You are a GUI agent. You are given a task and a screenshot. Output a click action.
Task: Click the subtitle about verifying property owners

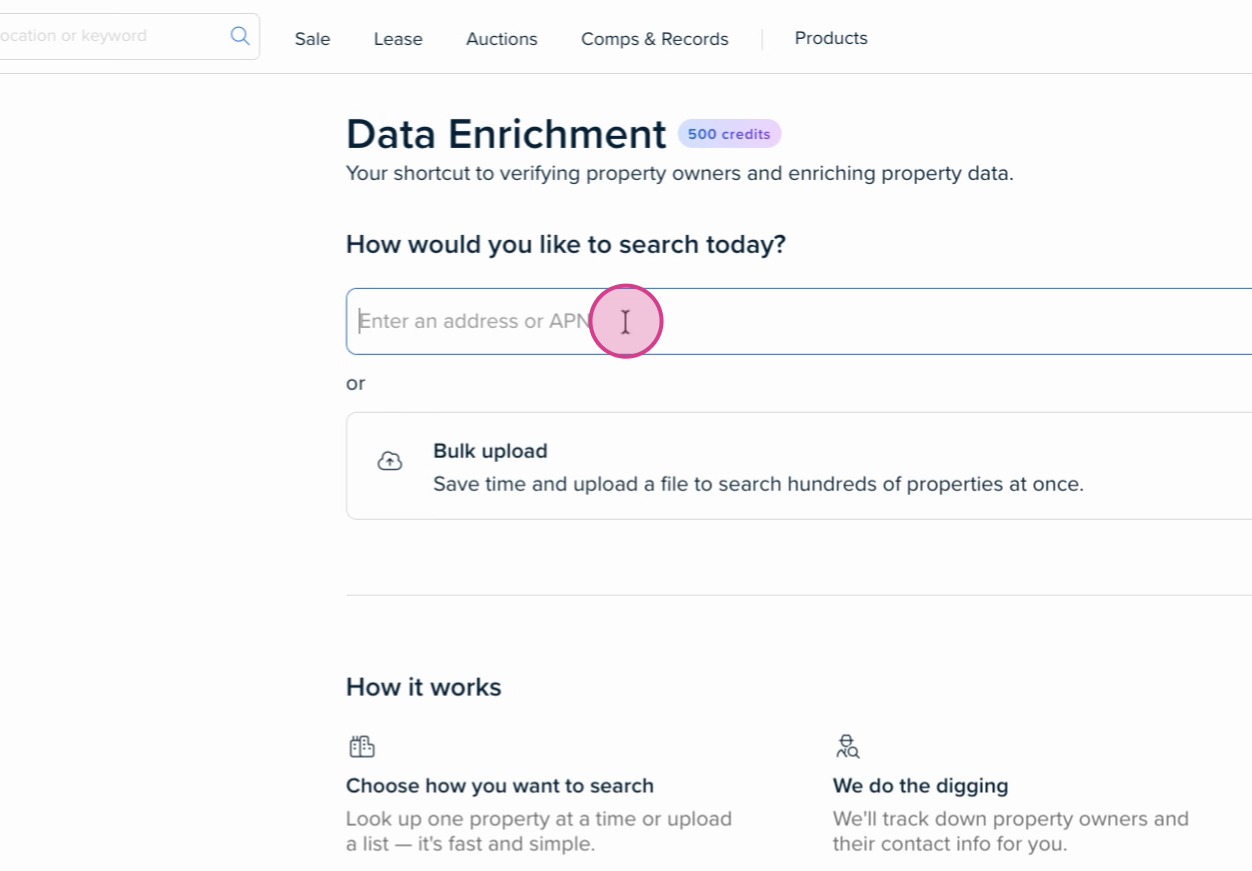click(x=679, y=173)
